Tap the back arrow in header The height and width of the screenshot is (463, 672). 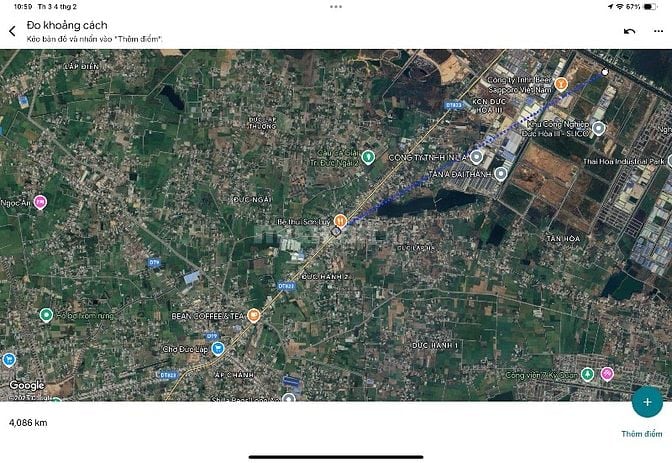point(12,31)
